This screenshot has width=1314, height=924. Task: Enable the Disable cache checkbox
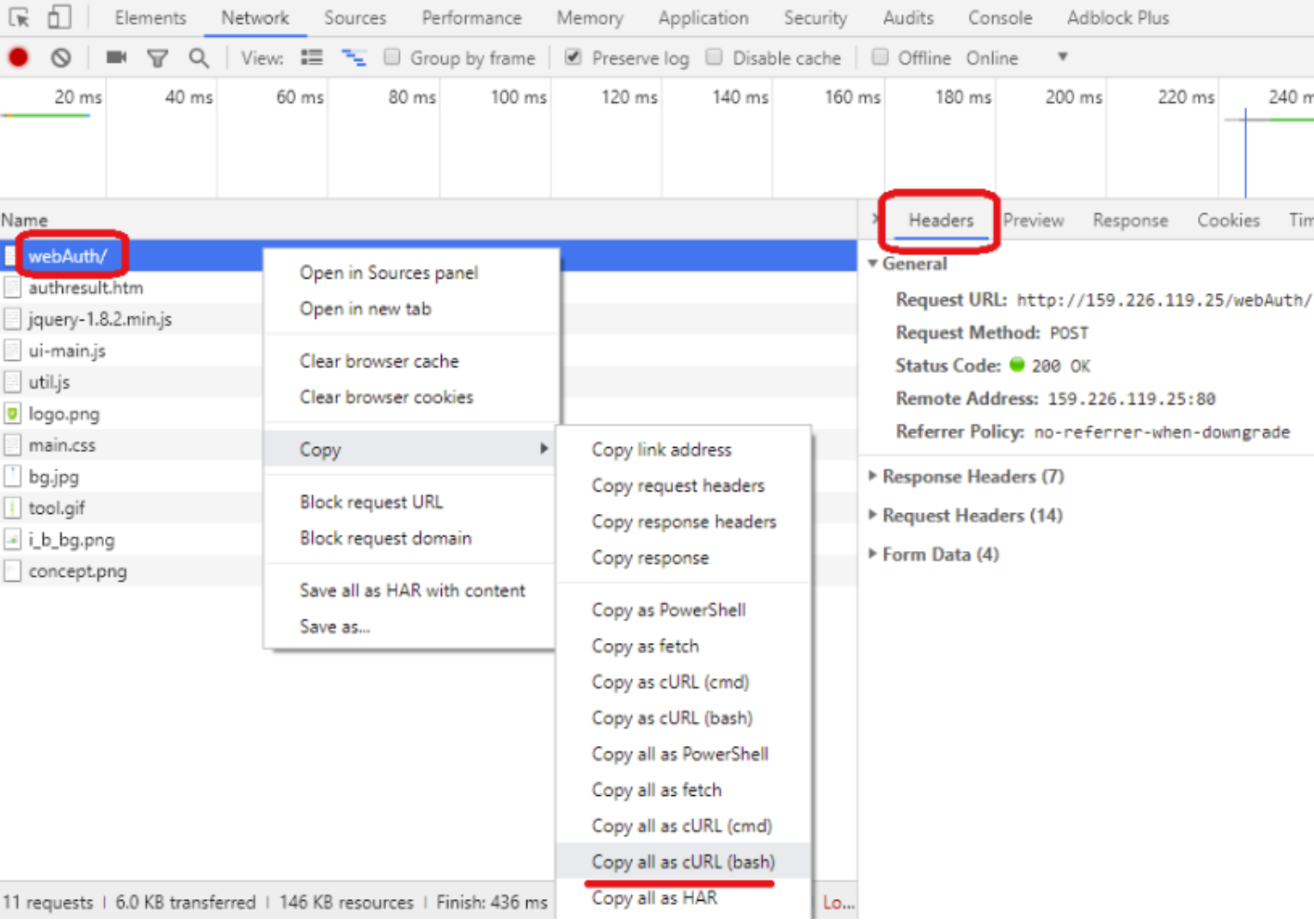tap(714, 58)
